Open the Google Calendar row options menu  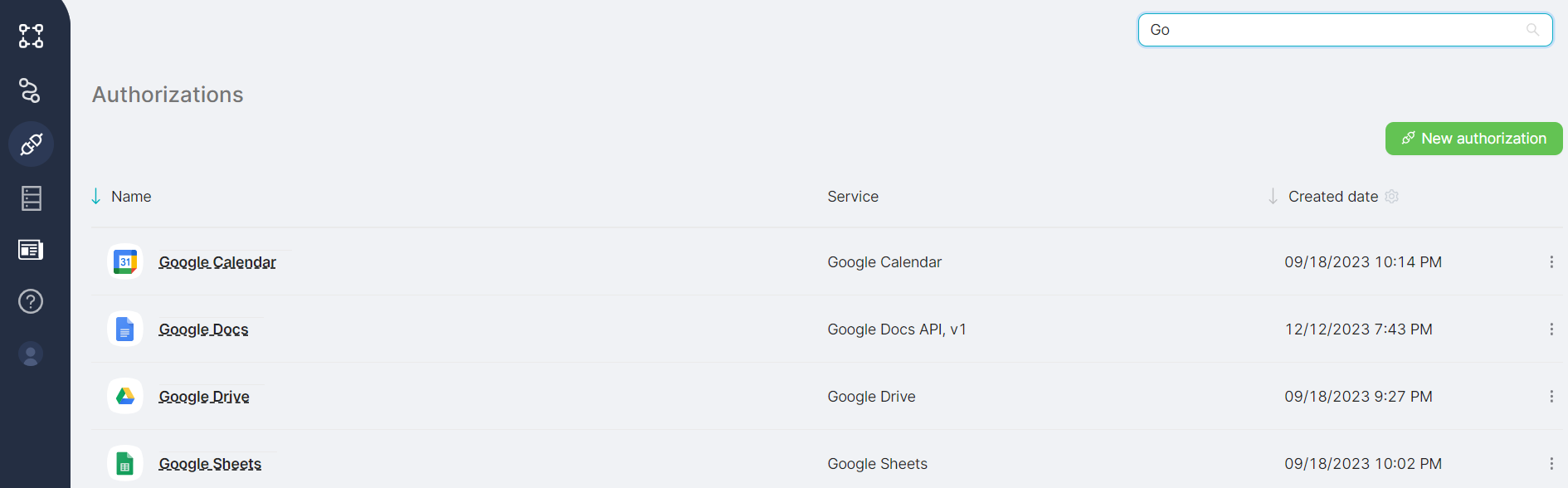(1551, 262)
